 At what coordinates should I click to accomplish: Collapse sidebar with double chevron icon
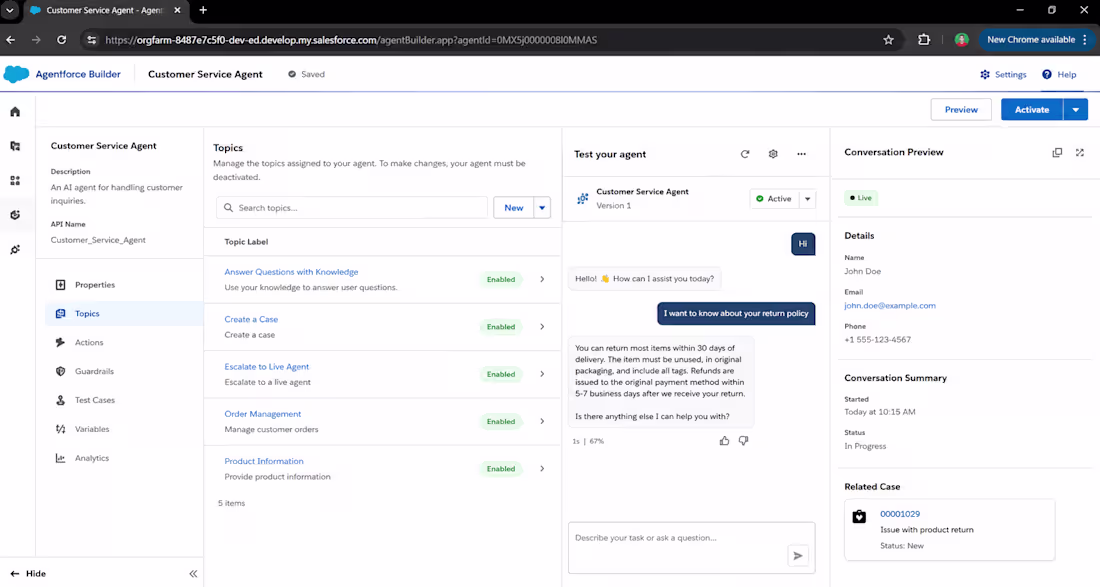[x=193, y=574]
